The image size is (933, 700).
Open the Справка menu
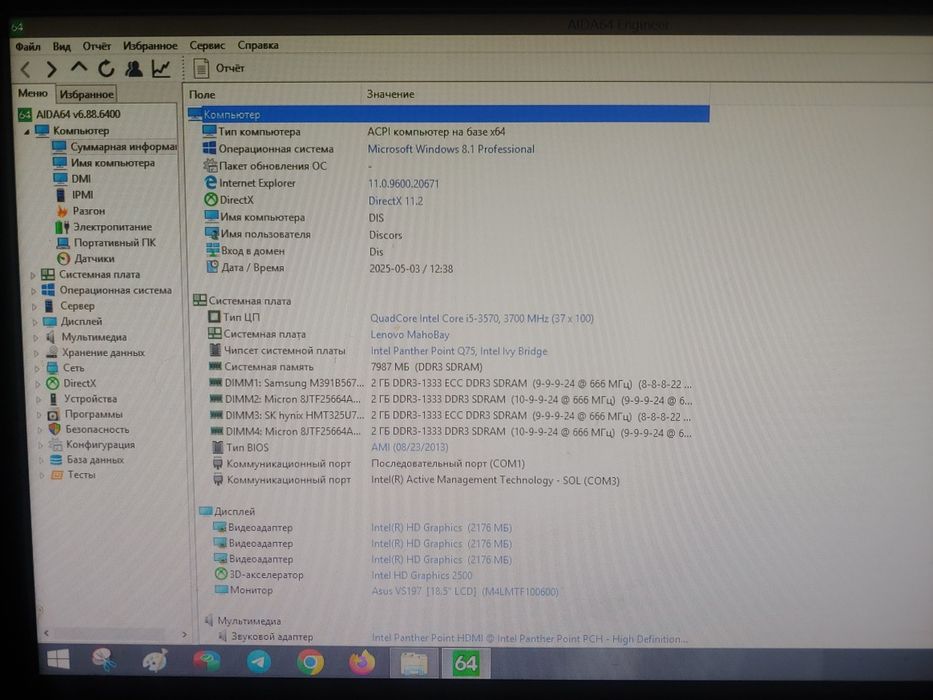coord(258,45)
